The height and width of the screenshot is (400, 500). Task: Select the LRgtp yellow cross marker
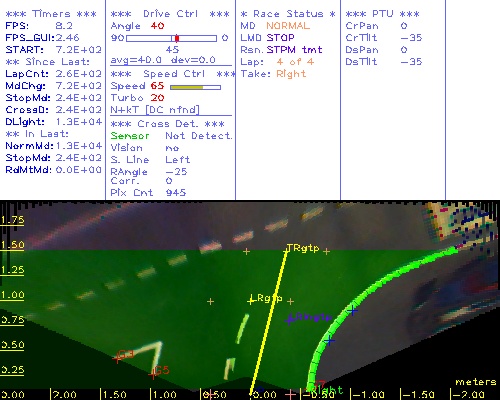251,301
